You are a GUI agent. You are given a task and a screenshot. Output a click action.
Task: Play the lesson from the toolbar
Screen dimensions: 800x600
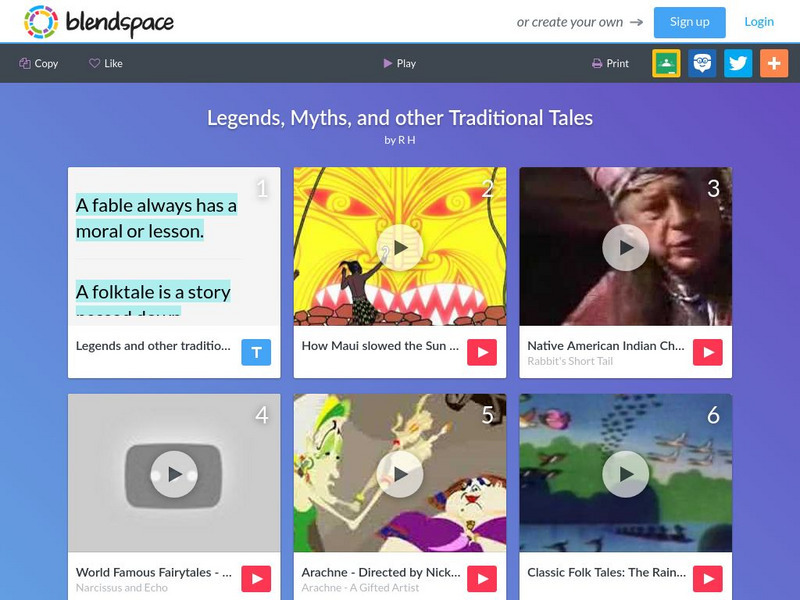pyautogui.click(x=399, y=63)
